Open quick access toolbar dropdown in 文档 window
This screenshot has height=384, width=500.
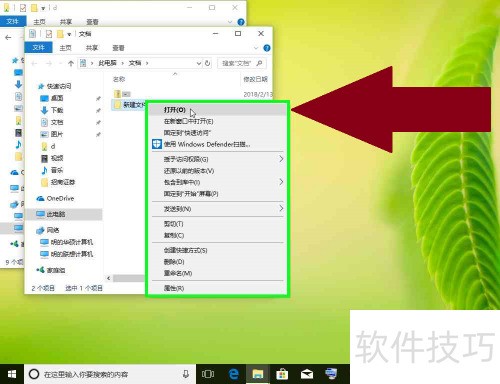pos(69,34)
